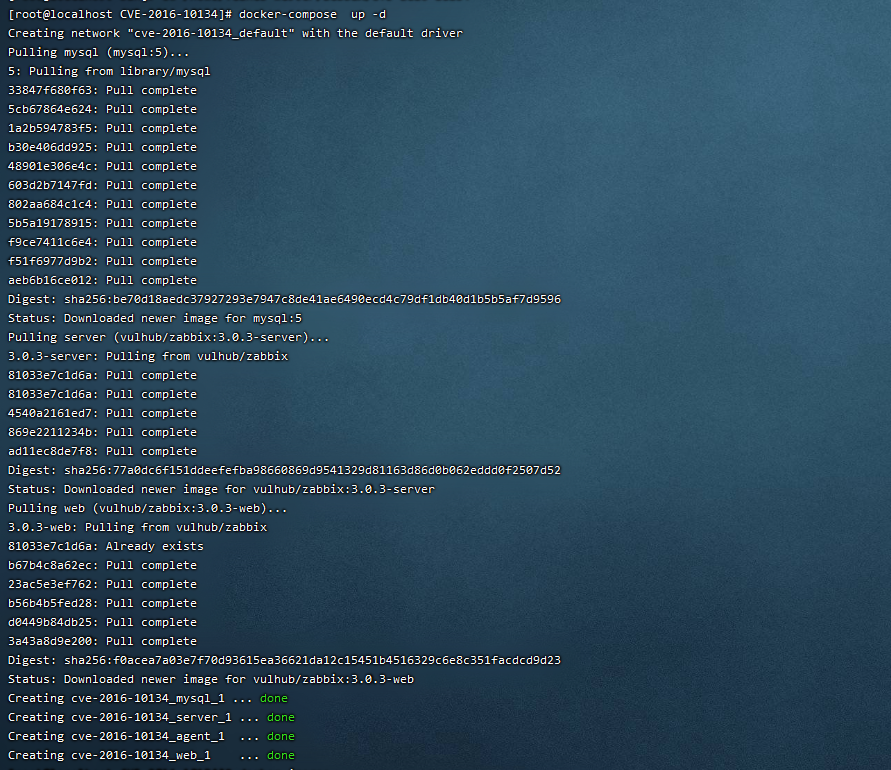Select layer line 'f9ce7411c6e4: Pull complete'
The image size is (891, 770).
point(102,242)
